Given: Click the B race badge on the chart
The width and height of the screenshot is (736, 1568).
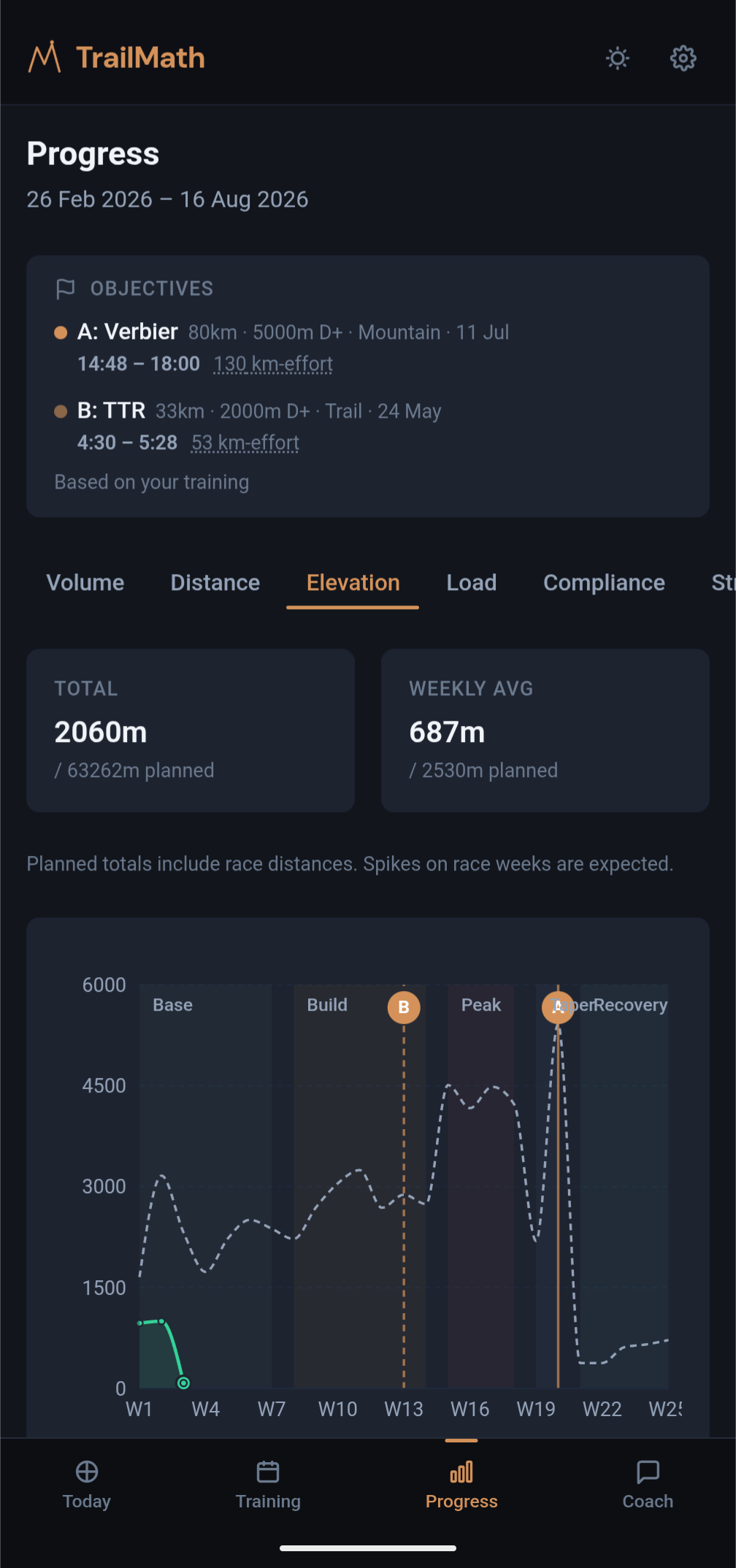Looking at the screenshot, I should point(404,1007).
